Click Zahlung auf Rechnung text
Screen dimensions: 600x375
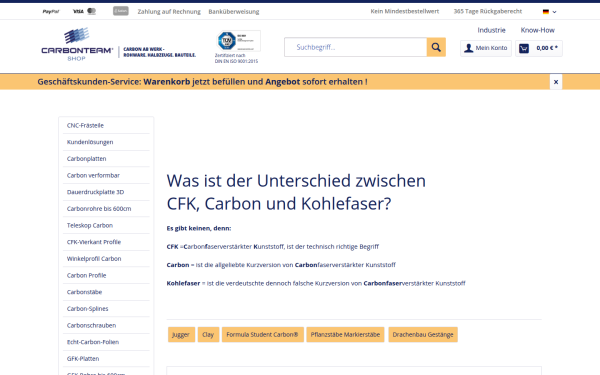coord(169,11)
